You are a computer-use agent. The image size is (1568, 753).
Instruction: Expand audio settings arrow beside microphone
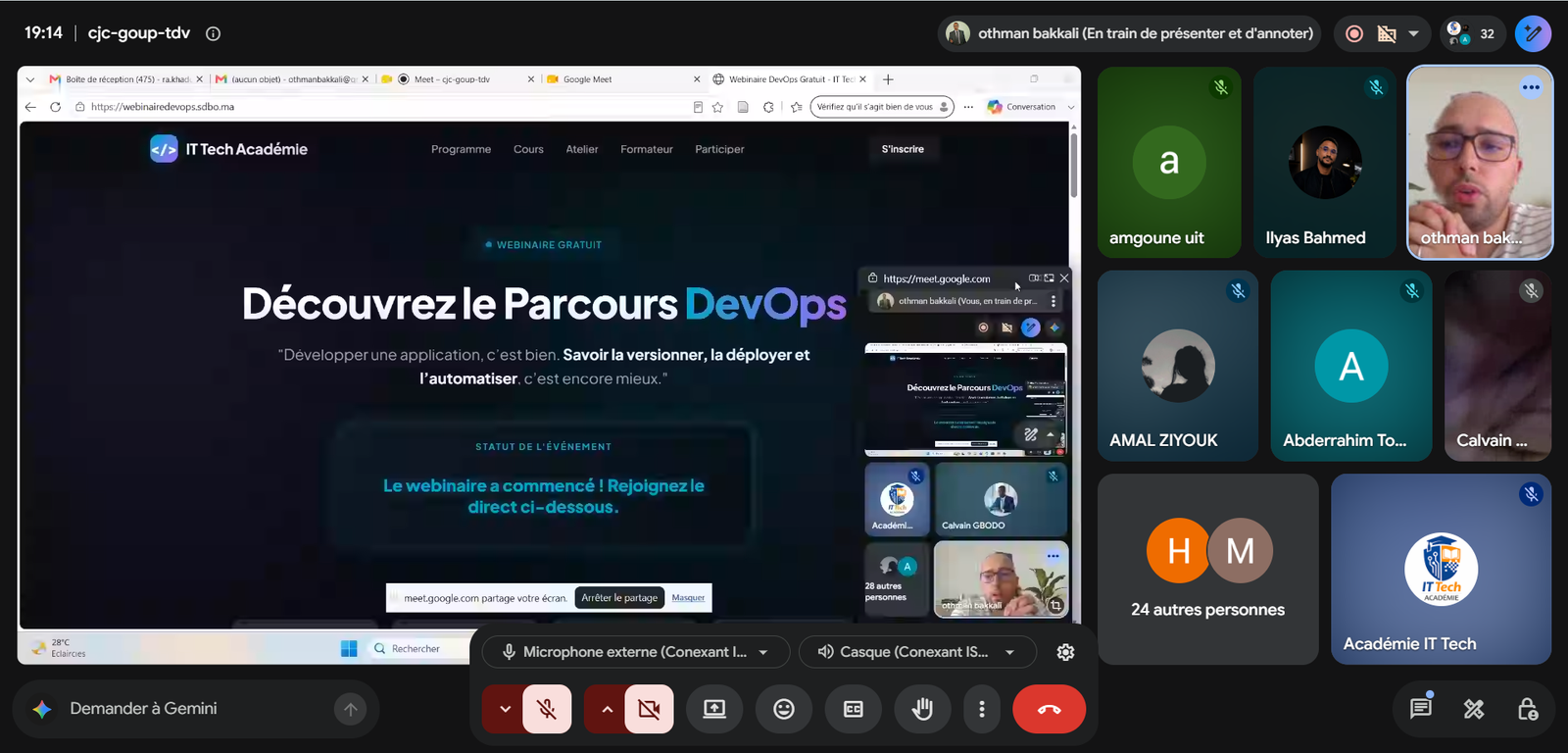(x=505, y=709)
